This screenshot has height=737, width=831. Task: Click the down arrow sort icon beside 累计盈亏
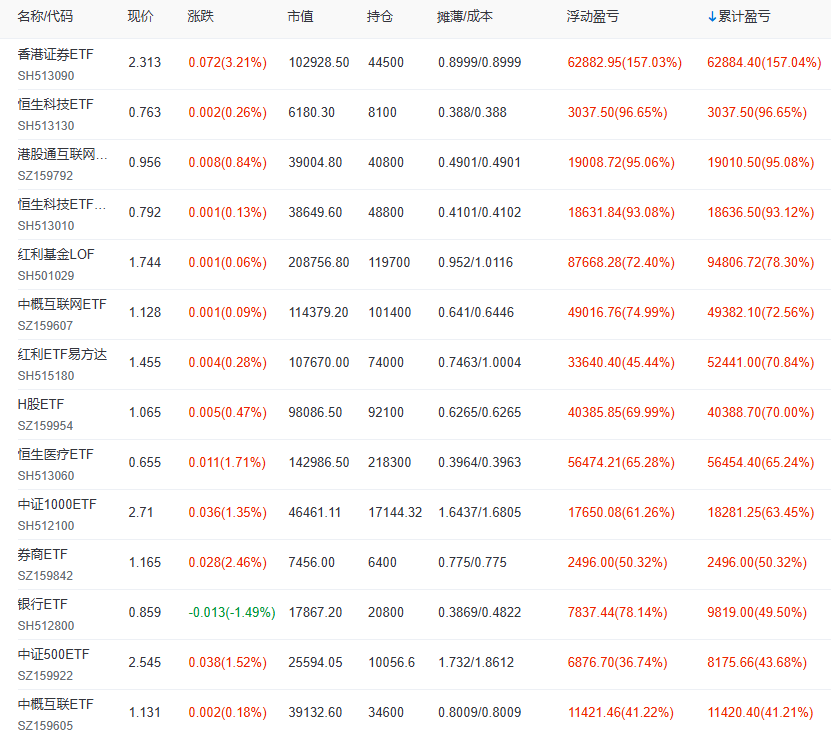click(x=712, y=17)
